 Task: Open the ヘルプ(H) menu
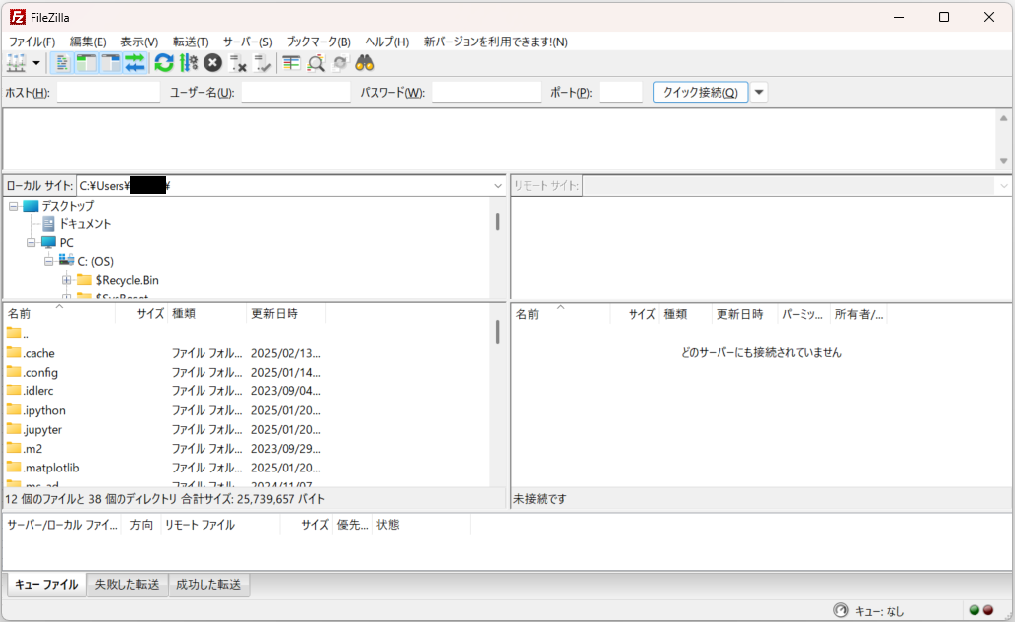click(x=387, y=41)
